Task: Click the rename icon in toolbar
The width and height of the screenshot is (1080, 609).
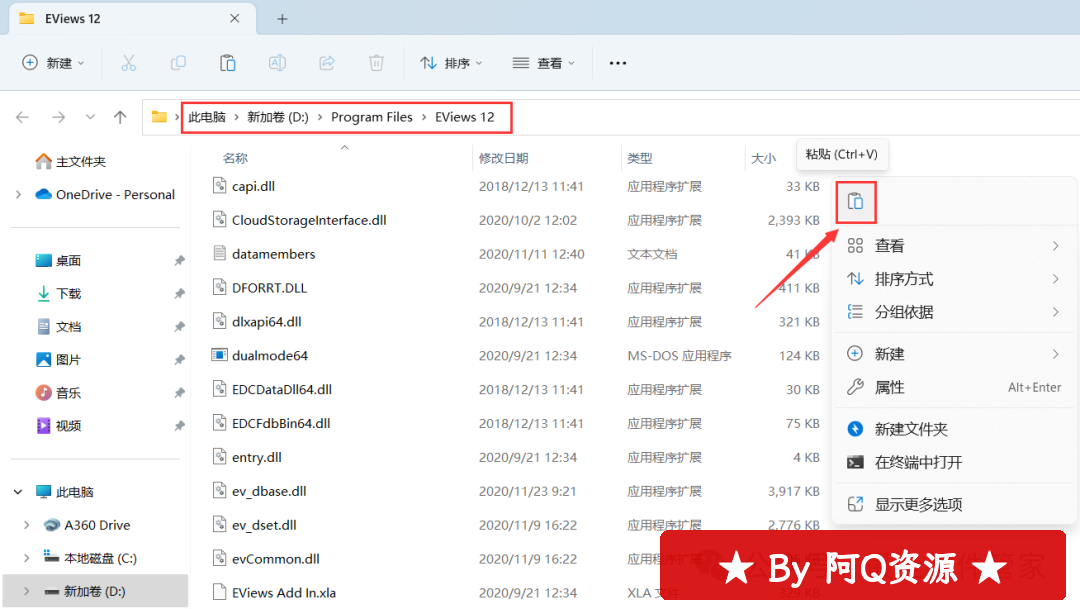Action: coord(277,63)
